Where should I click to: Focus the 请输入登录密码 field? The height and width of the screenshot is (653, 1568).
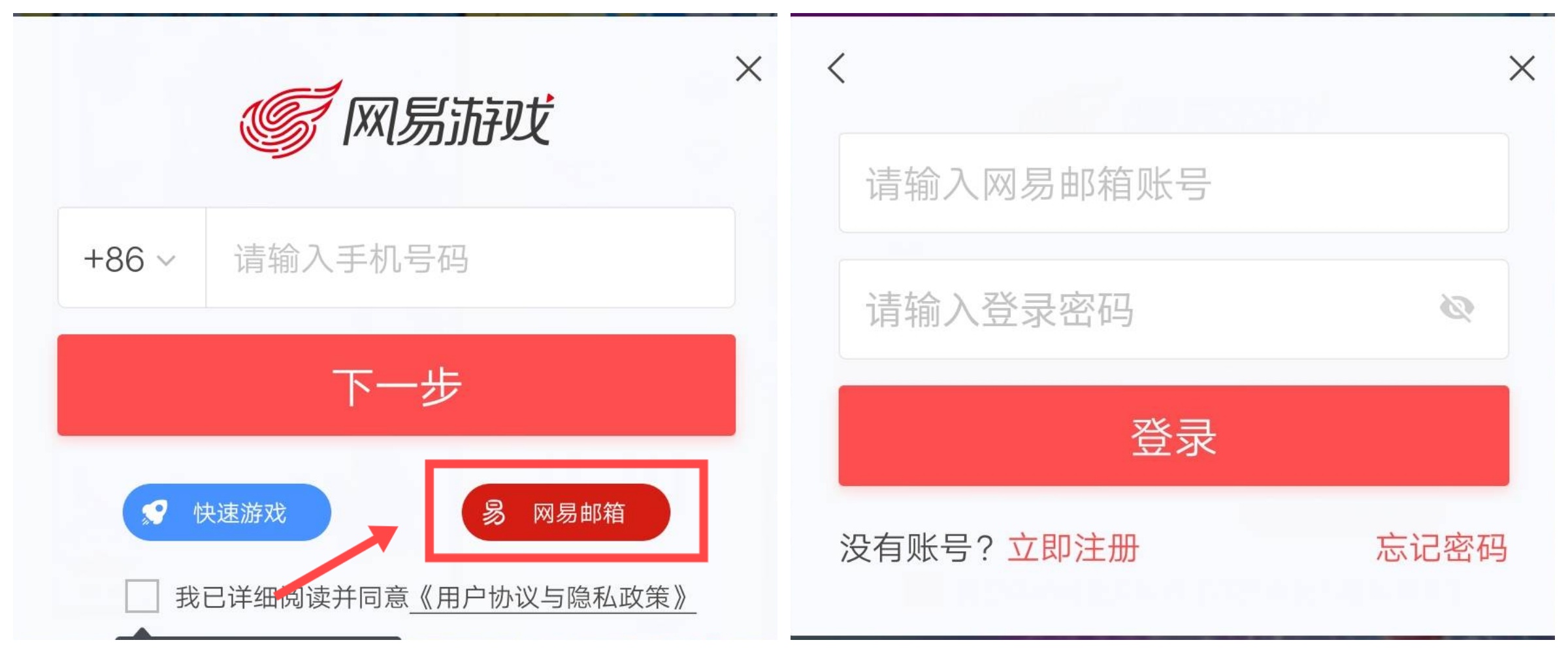pyautogui.click(x=1137, y=309)
